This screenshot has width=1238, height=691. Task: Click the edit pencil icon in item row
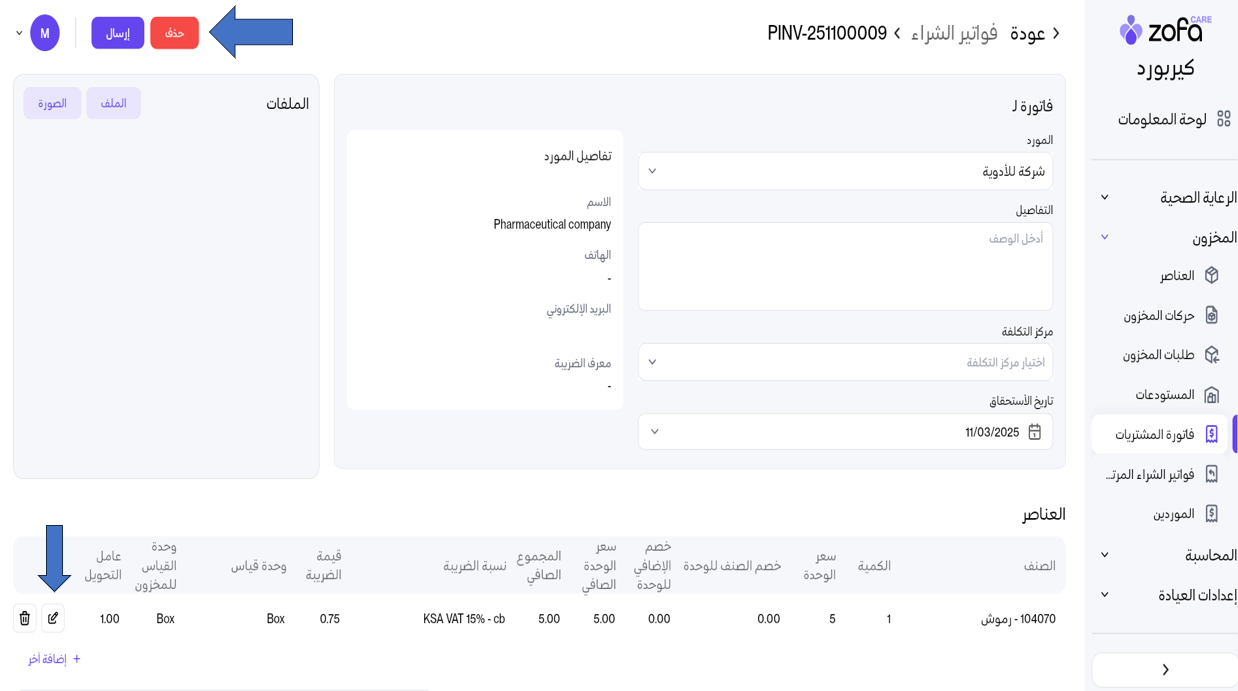[x=53, y=618]
